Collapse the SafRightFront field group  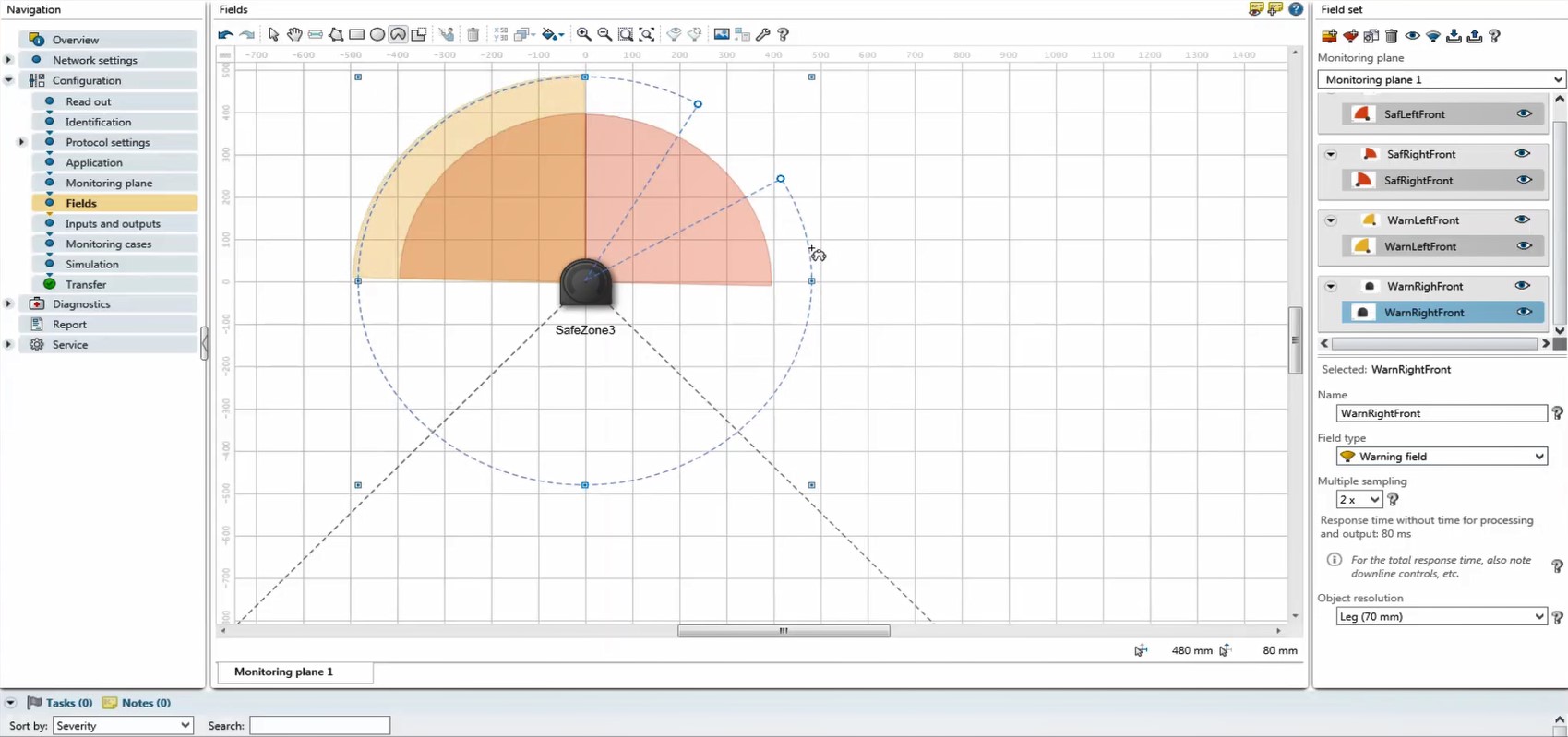[x=1331, y=155]
